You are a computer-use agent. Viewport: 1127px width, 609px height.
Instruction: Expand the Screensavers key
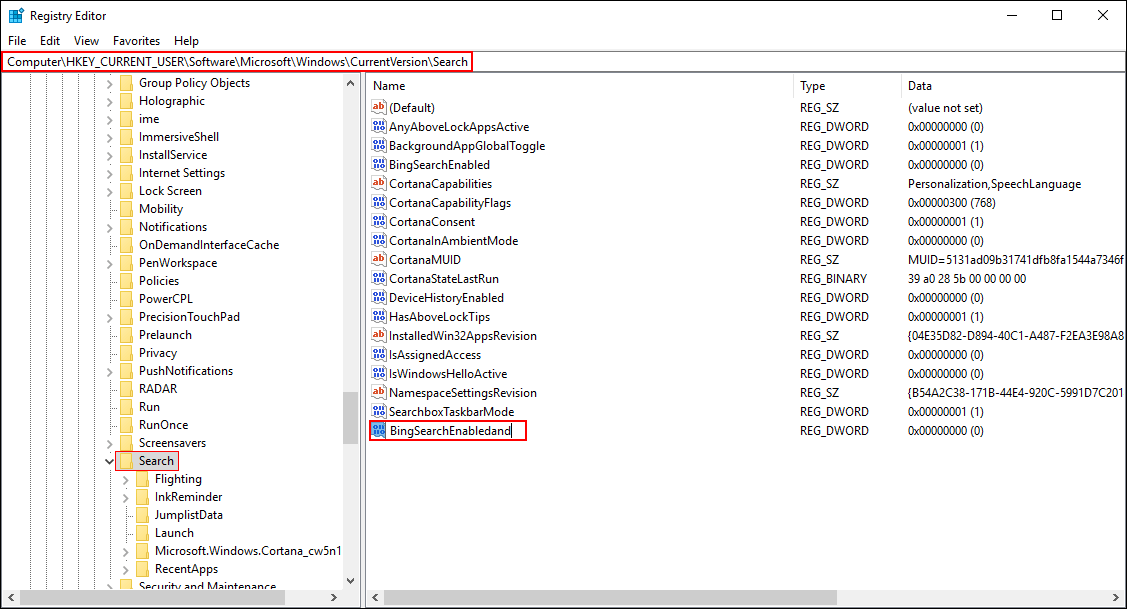point(109,444)
